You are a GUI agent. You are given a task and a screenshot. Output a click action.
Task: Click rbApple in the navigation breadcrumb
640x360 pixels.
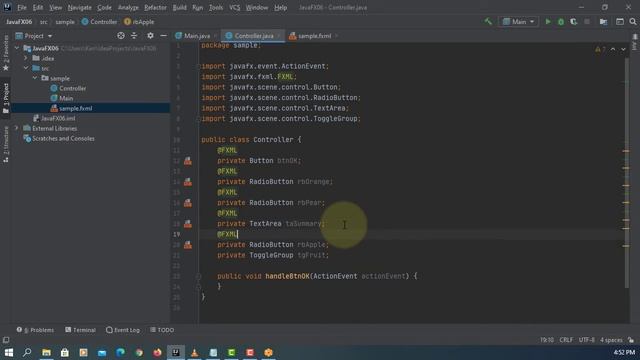coord(139,22)
